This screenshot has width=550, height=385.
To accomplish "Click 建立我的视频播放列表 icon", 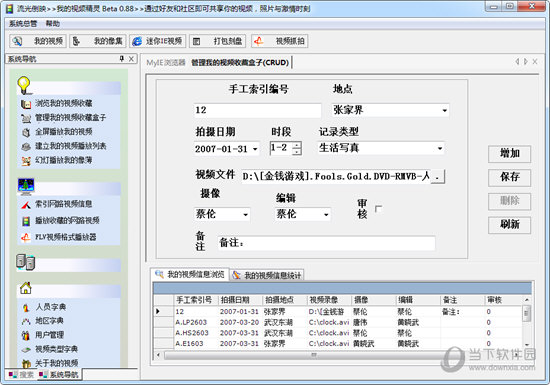I will (x=26, y=147).
